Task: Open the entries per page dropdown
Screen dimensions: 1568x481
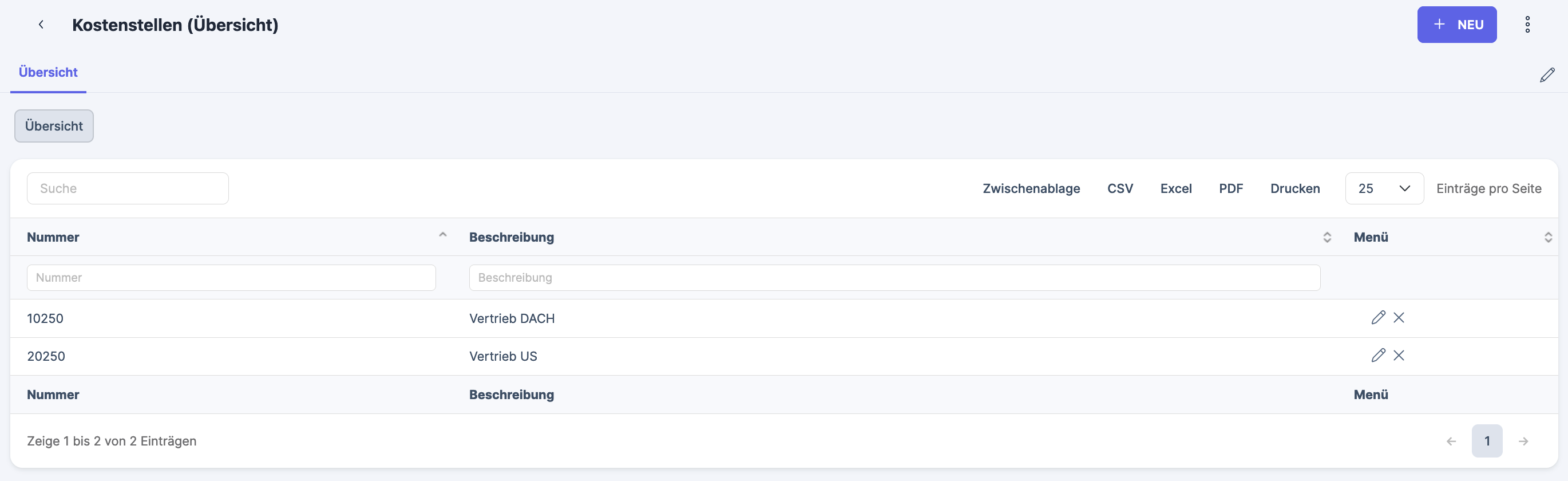Action: (1384, 189)
